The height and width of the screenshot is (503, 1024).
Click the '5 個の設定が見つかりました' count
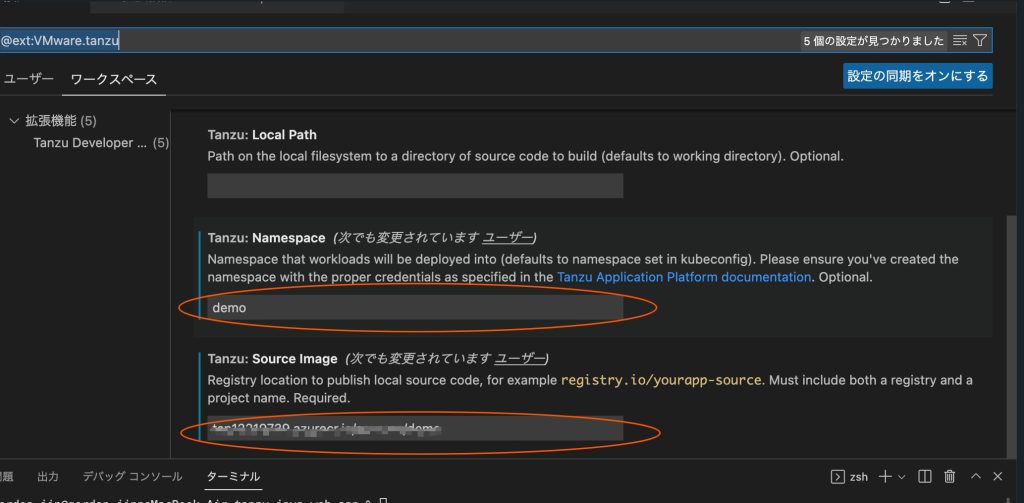[x=874, y=41]
